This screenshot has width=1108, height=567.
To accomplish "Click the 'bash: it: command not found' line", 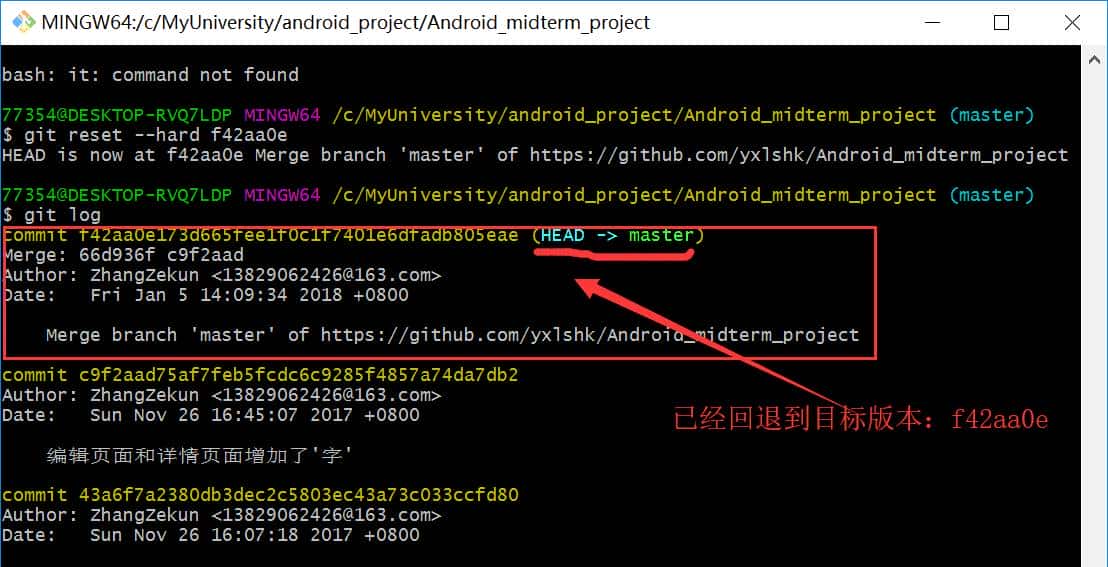I will (x=150, y=75).
